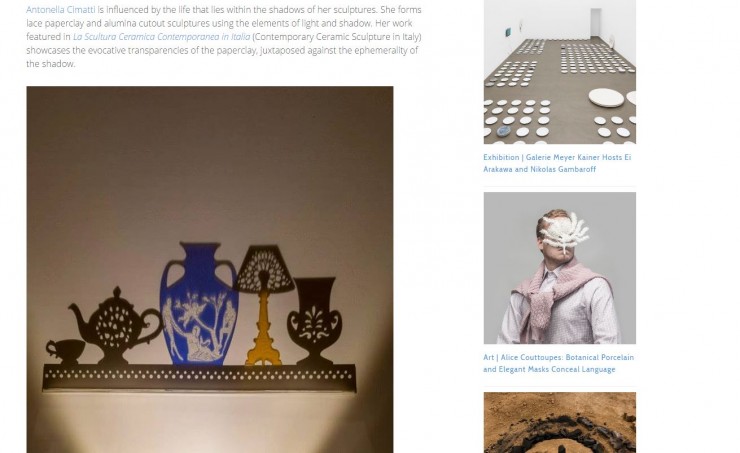Click the large white disc in the gallery thumbnail
740x453 pixels.
(606, 98)
